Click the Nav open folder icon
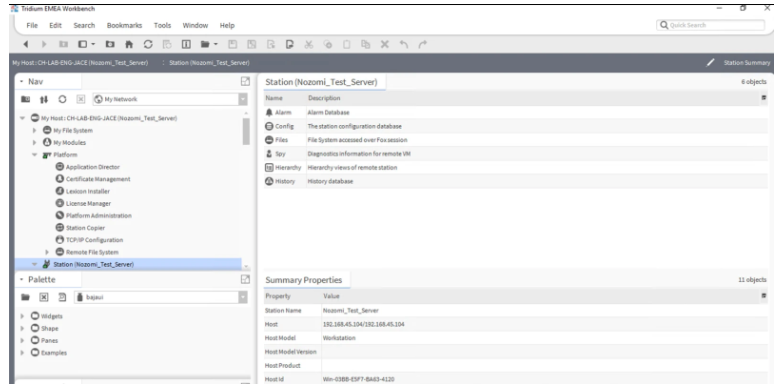The height and width of the screenshot is (390, 779). coord(25,99)
